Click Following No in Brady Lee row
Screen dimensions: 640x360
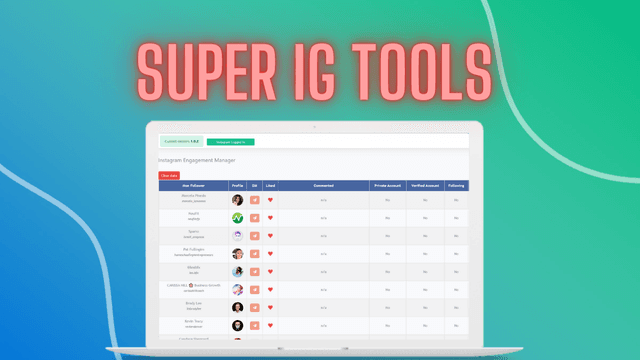(456, 308)
